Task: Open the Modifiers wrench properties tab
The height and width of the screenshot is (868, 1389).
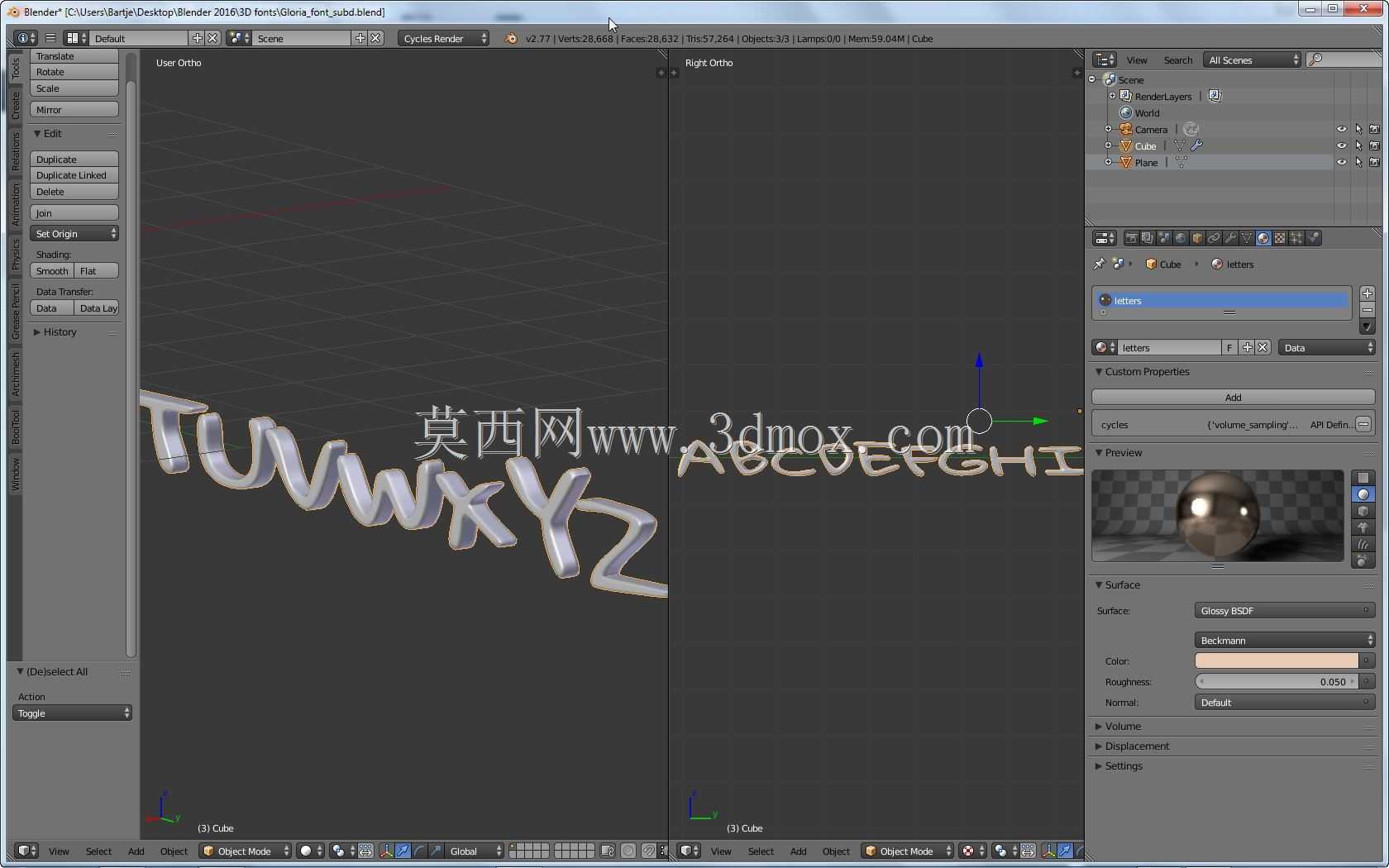Action: pos(1230,238)
